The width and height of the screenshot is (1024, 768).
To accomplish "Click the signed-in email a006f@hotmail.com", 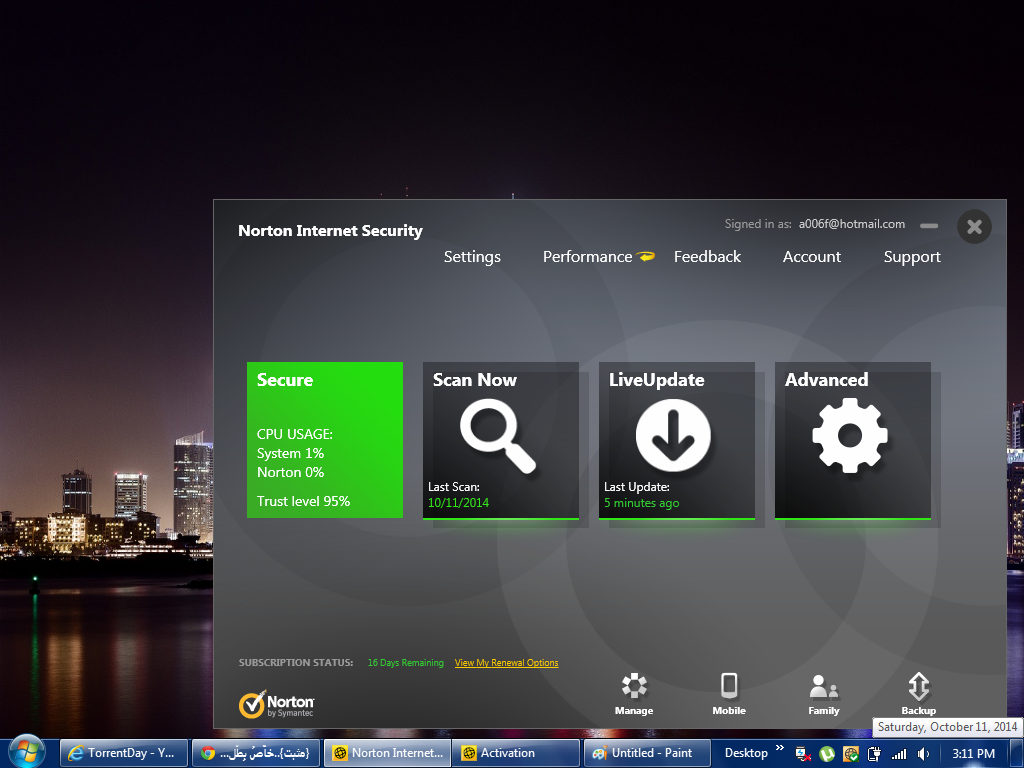I will point(852,224).
